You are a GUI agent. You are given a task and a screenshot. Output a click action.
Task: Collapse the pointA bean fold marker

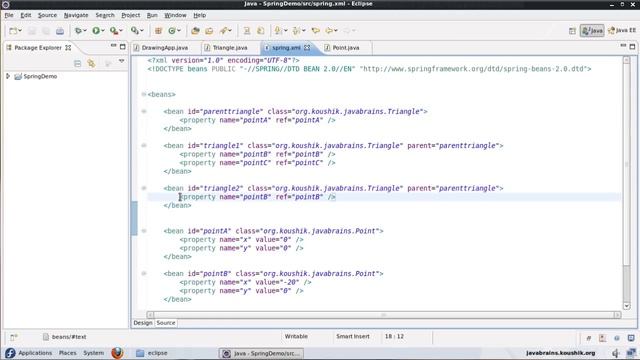pyautogui.click(x=144, y=231)
